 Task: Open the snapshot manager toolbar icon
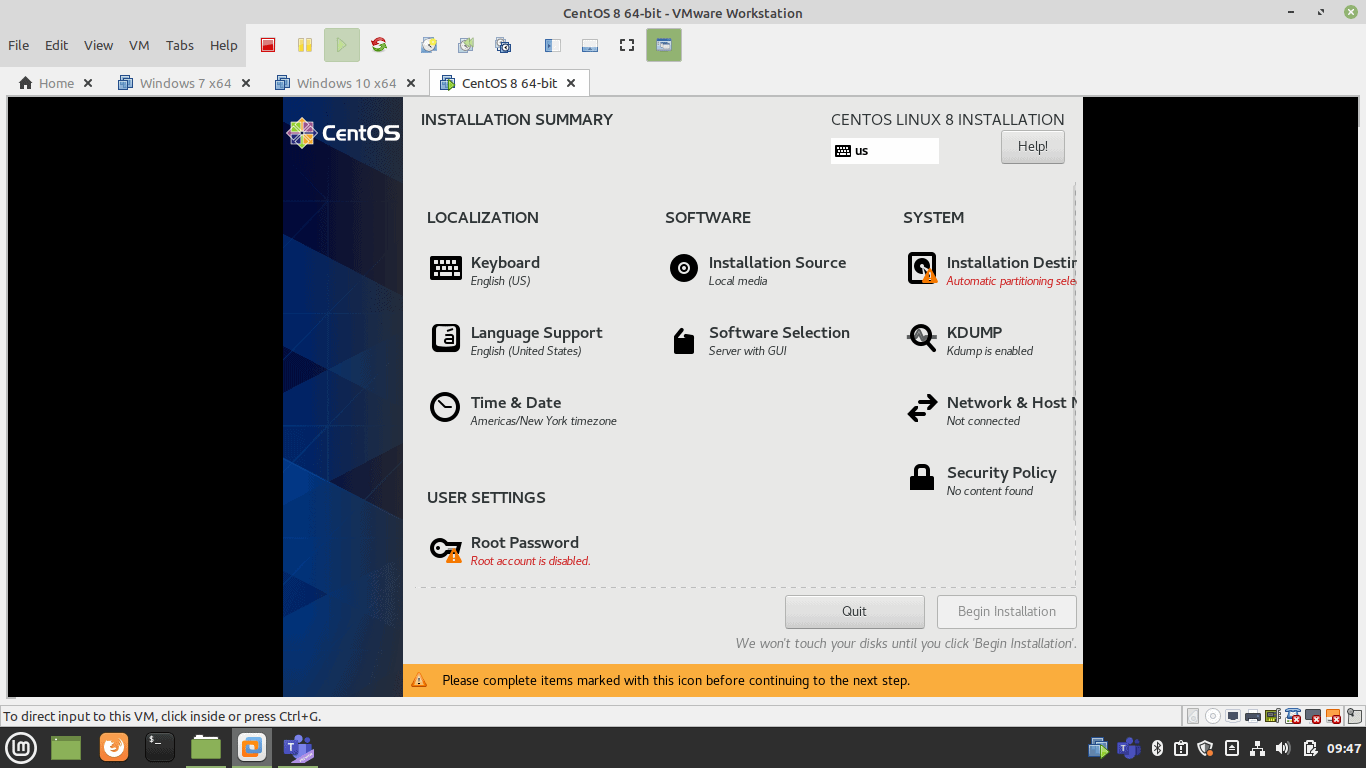[x=503, y=45]
